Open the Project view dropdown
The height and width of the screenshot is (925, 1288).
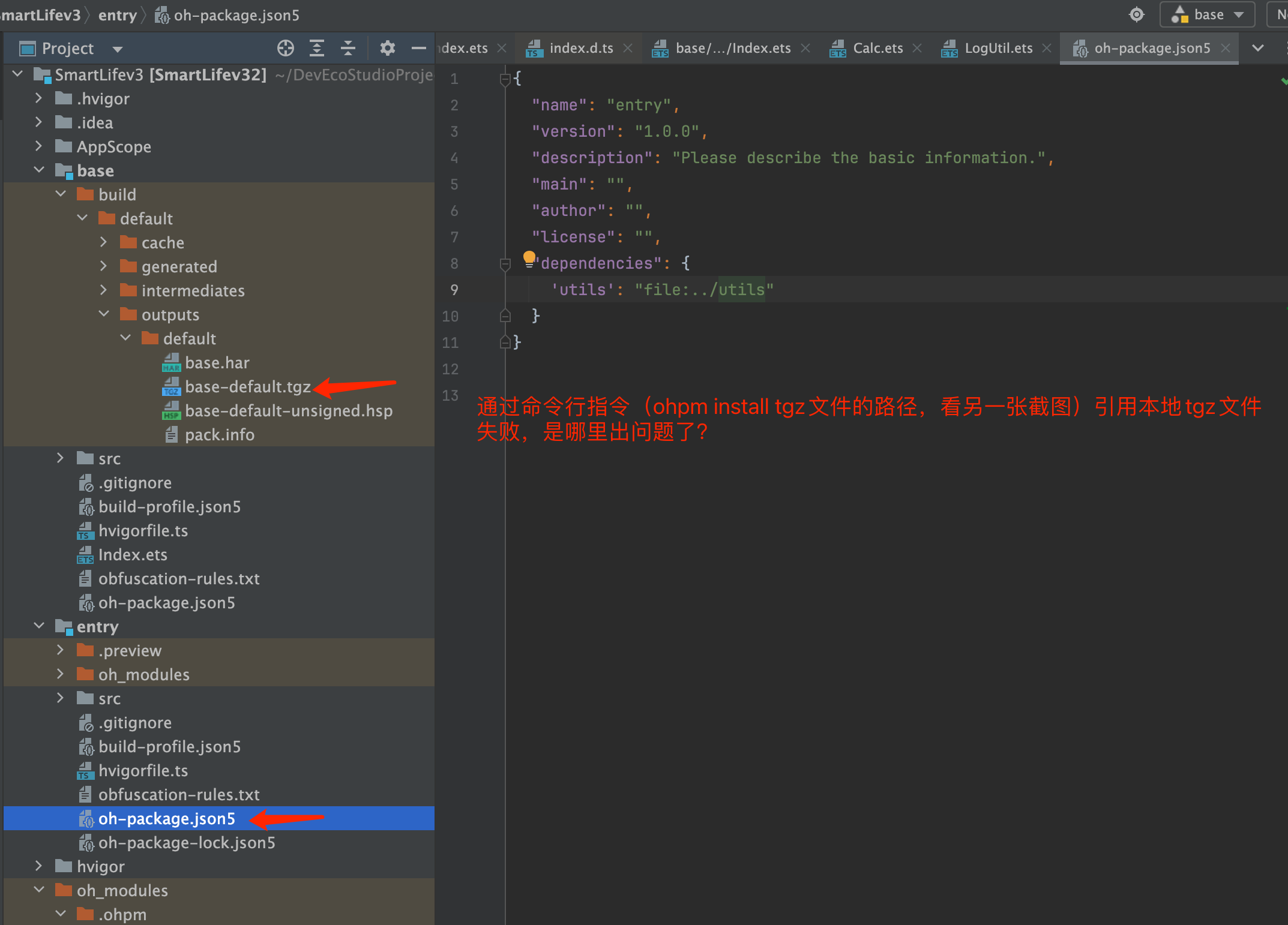click(x=118, y=49)
